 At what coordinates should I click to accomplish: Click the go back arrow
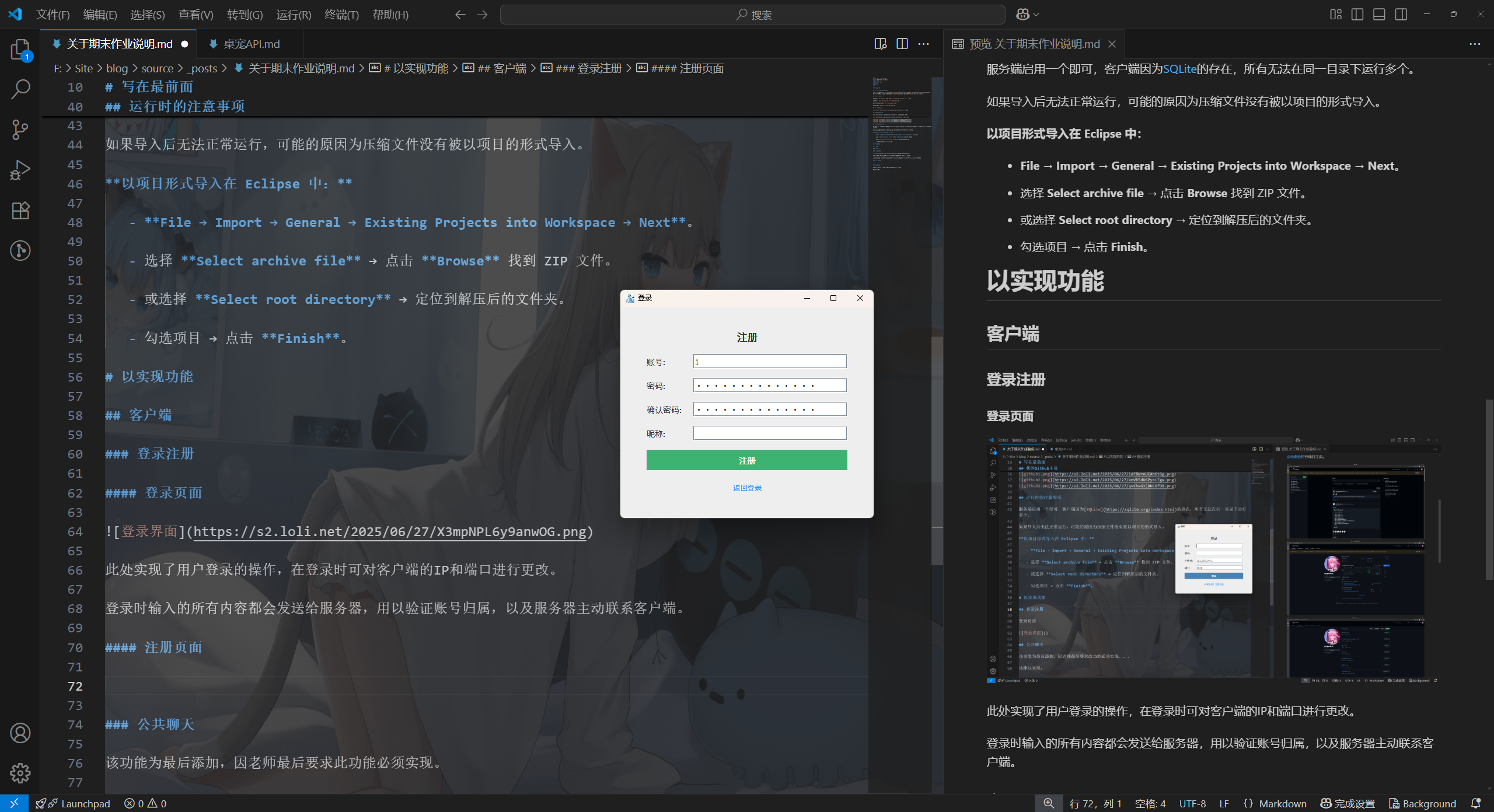(460, 15)
